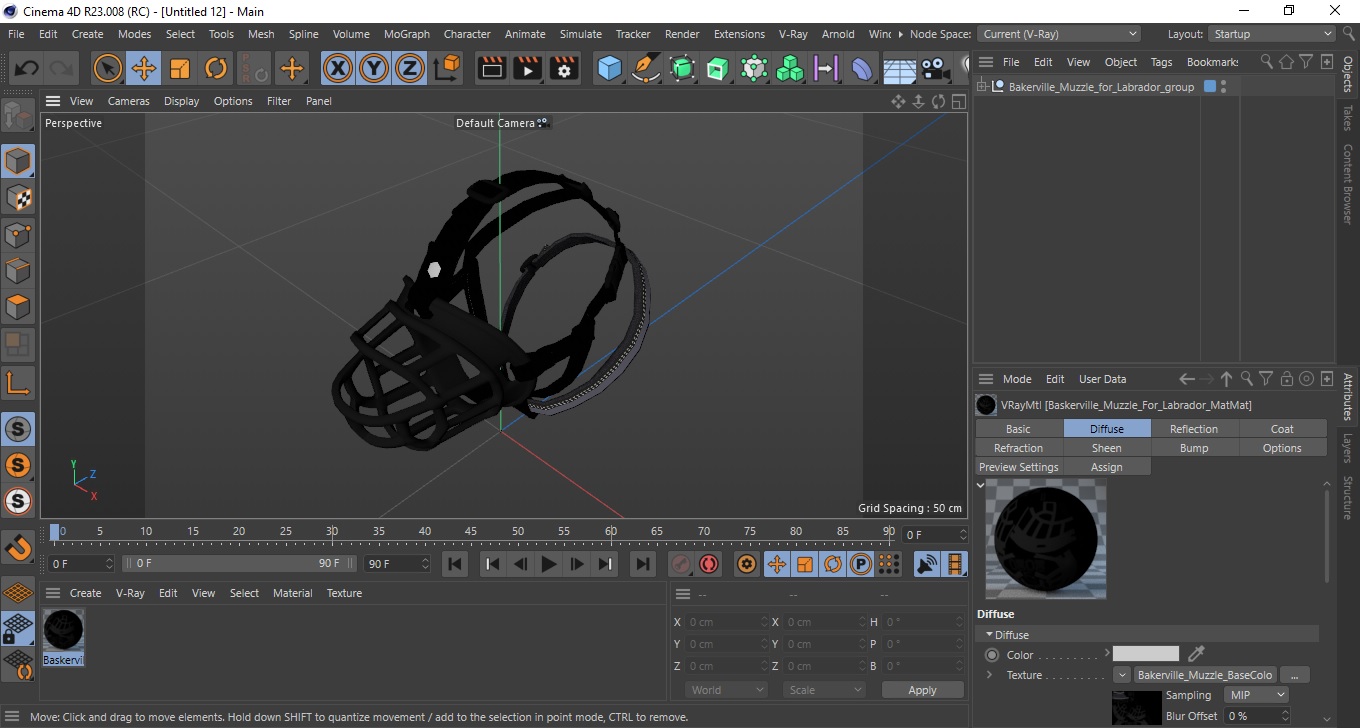Open the Simulate menu
Screen dimensions: 1360x728
tap(581, 34)
